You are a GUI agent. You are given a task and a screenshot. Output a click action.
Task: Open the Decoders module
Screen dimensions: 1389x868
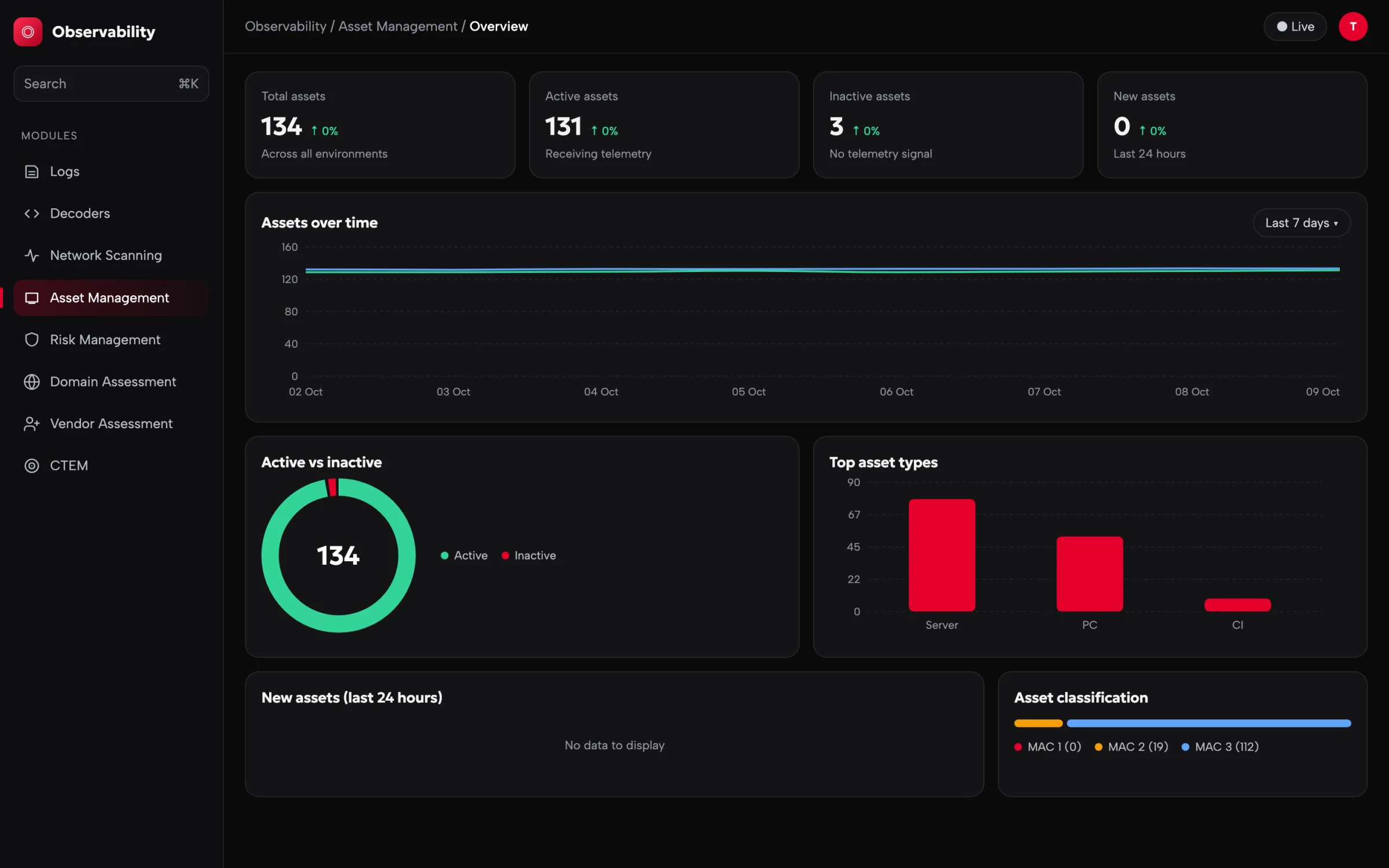click(x=111, y=214)
